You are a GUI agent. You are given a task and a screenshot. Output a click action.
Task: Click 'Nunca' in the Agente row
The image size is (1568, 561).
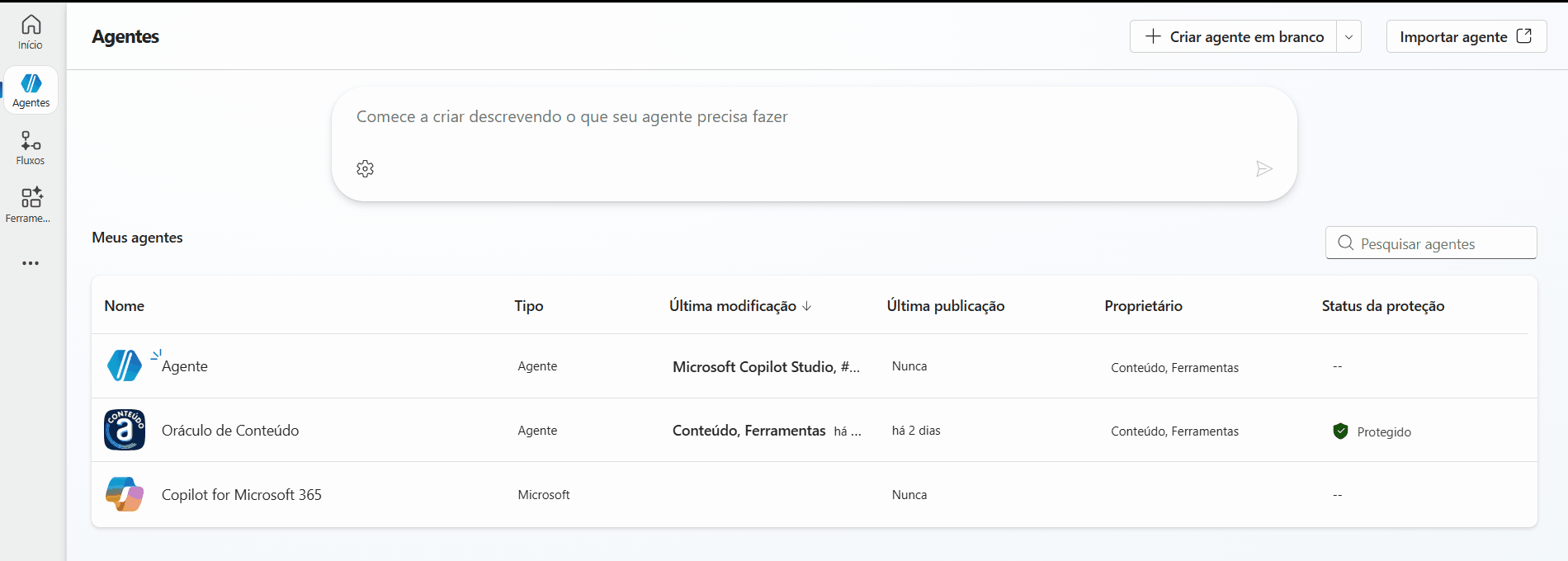point(909,366)
